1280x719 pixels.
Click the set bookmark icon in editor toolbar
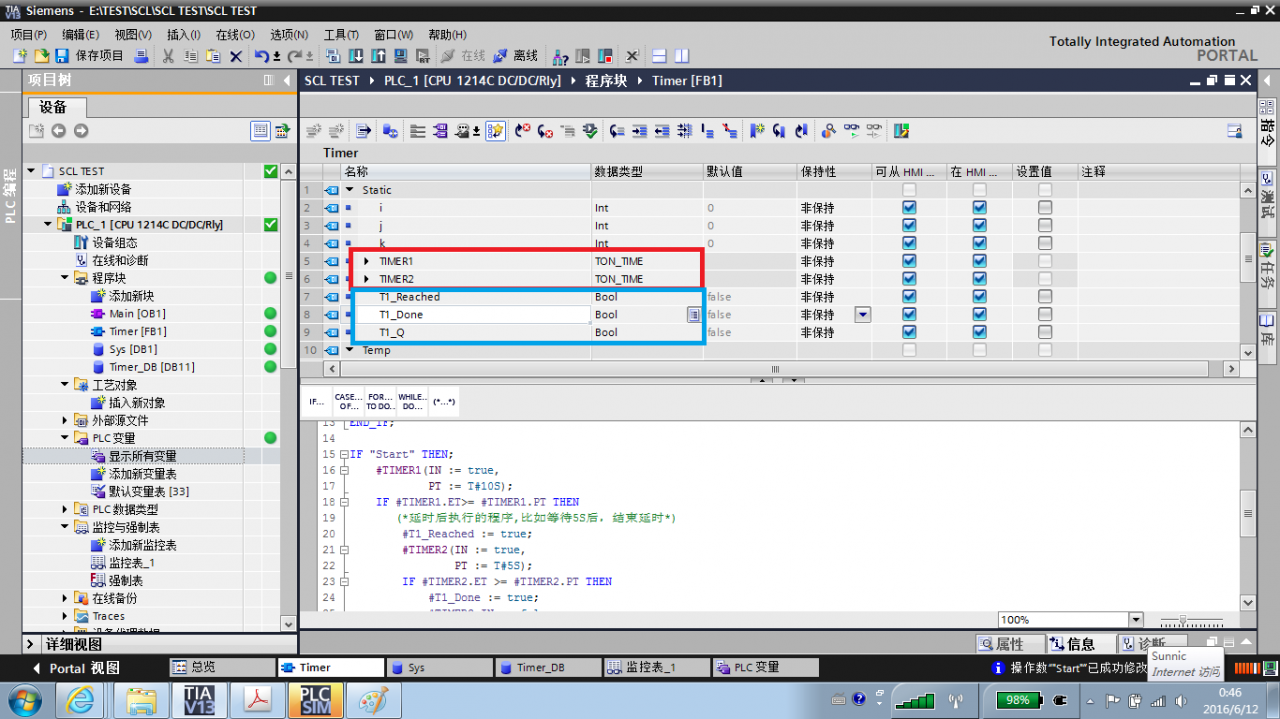[757, 131]
